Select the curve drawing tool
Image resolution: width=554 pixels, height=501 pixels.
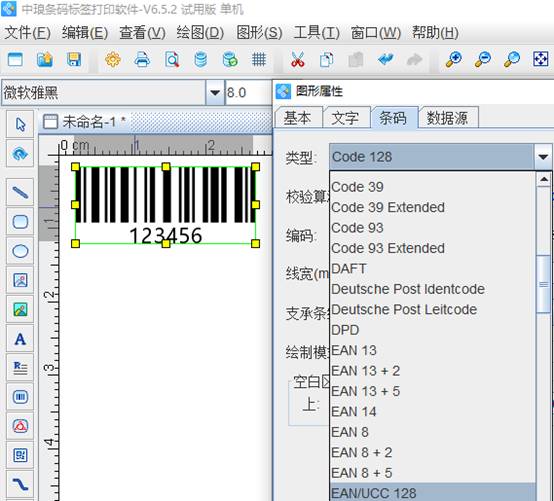20,484
